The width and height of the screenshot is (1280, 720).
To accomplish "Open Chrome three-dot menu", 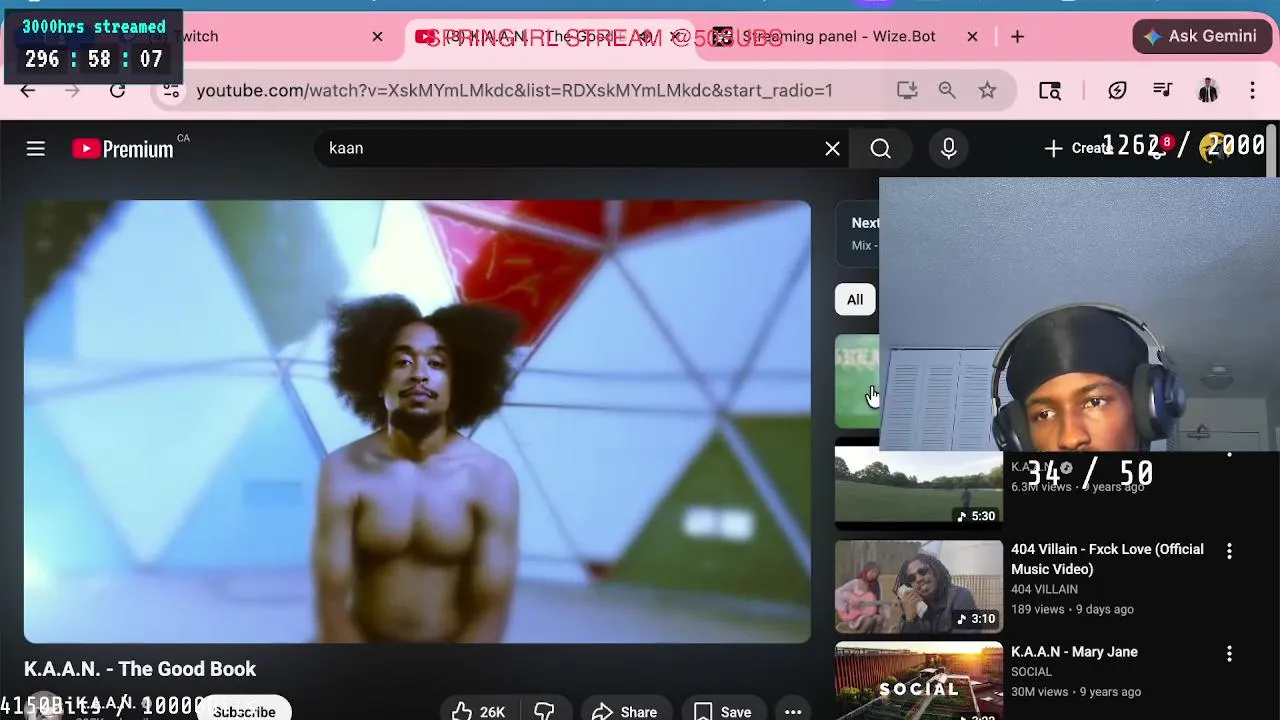I will [1252, 90].
